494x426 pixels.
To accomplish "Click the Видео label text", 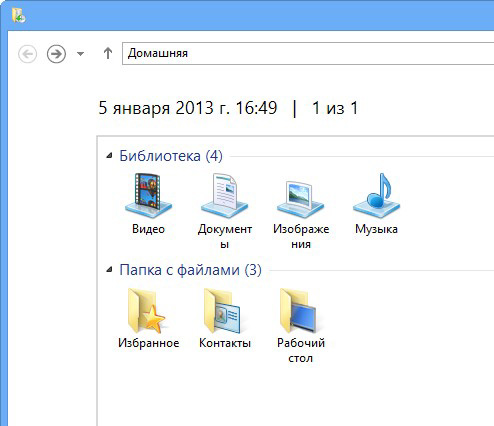I will coord(148,229).
